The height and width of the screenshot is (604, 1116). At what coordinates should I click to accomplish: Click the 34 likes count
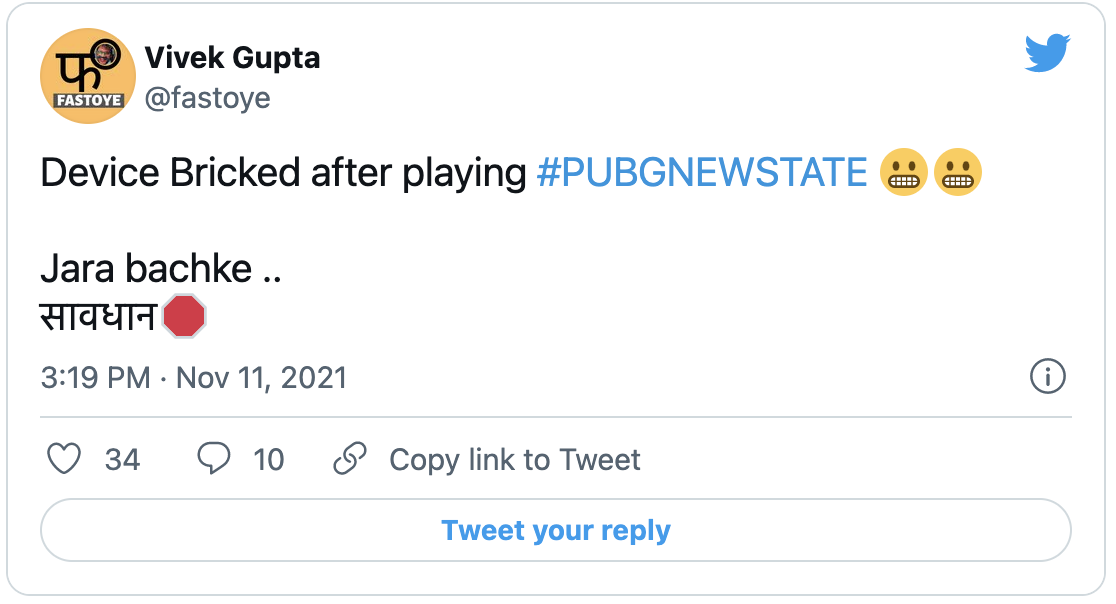[x=122, y=460]
